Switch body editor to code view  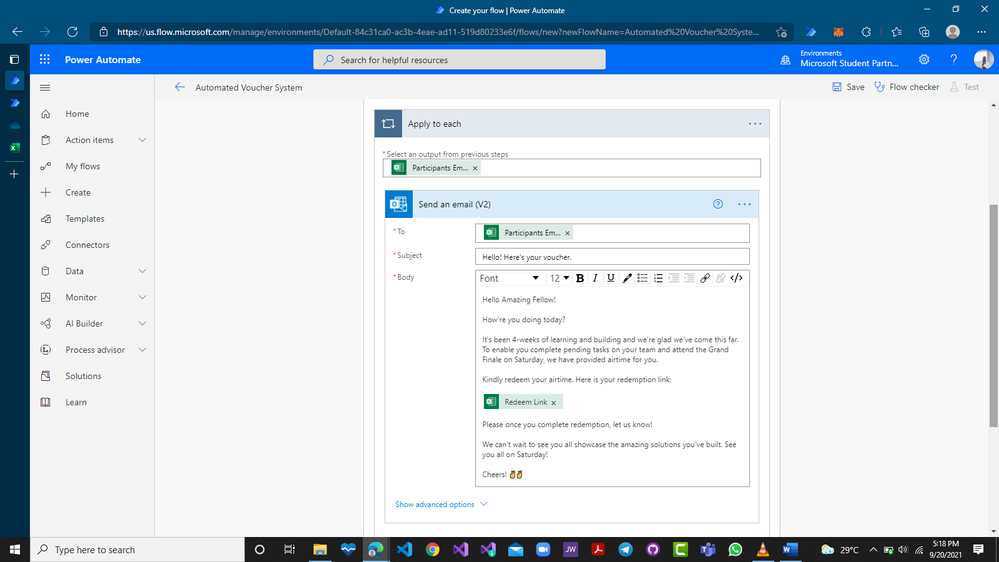tap(737, 278)
